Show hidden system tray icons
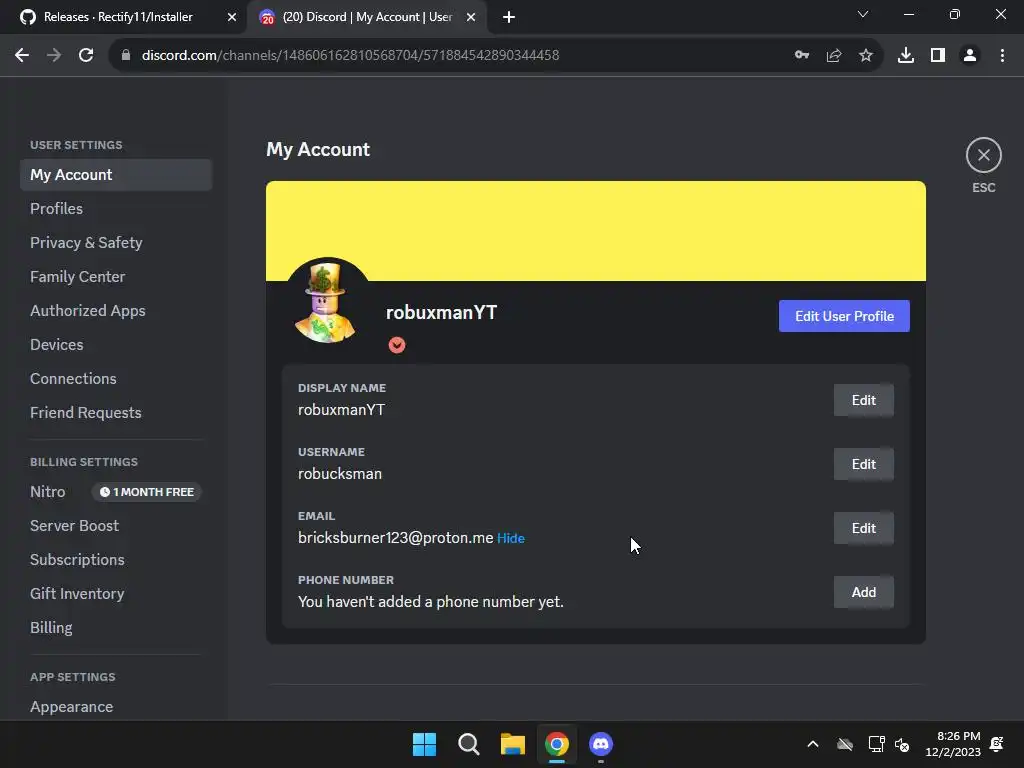Image resolution: width=1024 pixels, height=768 pixels. coord(813,744)
